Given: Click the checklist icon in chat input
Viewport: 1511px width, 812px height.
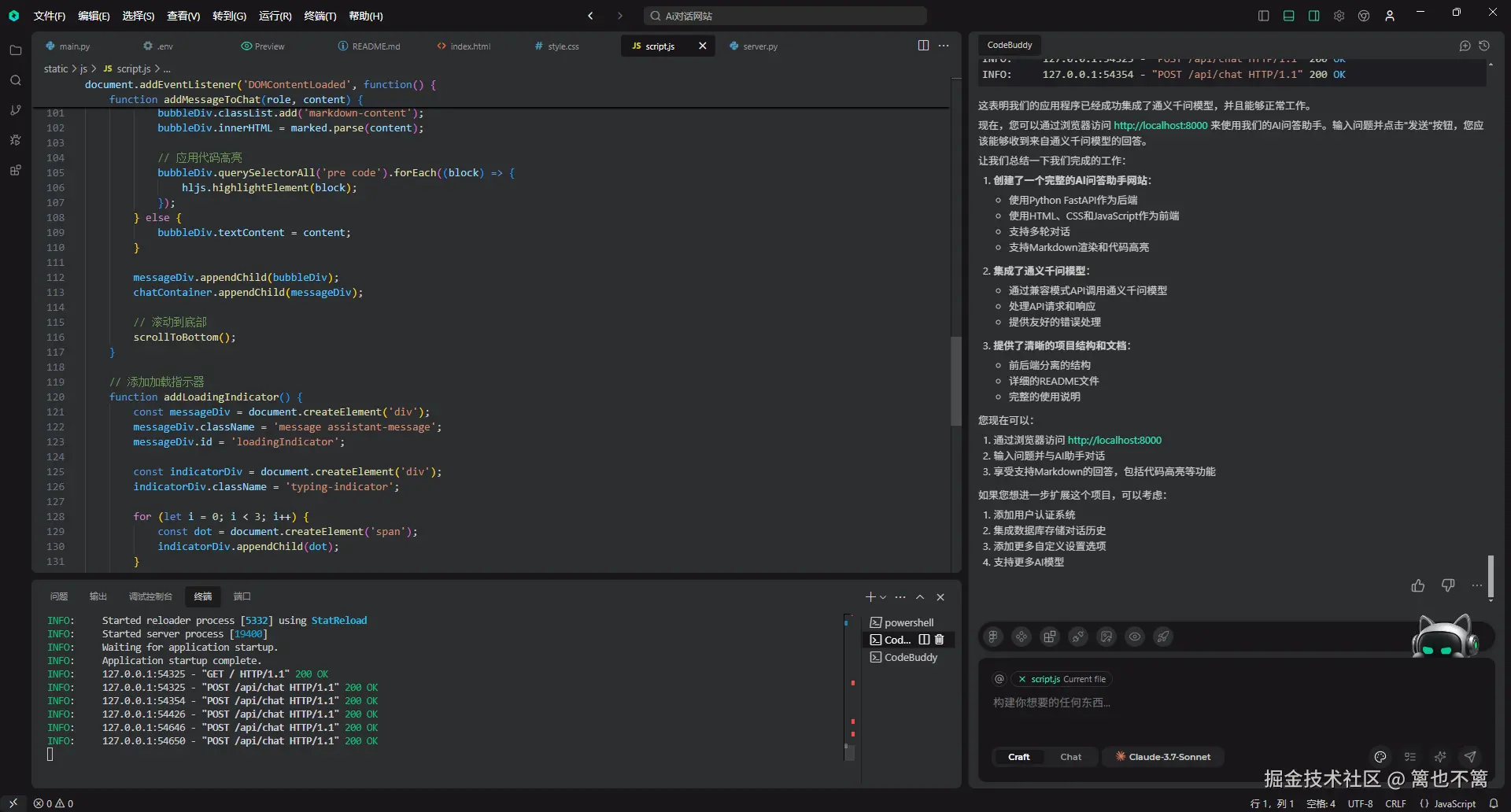Looking at the screenshot, I should pyautogui.click(x=1410, y=757).
